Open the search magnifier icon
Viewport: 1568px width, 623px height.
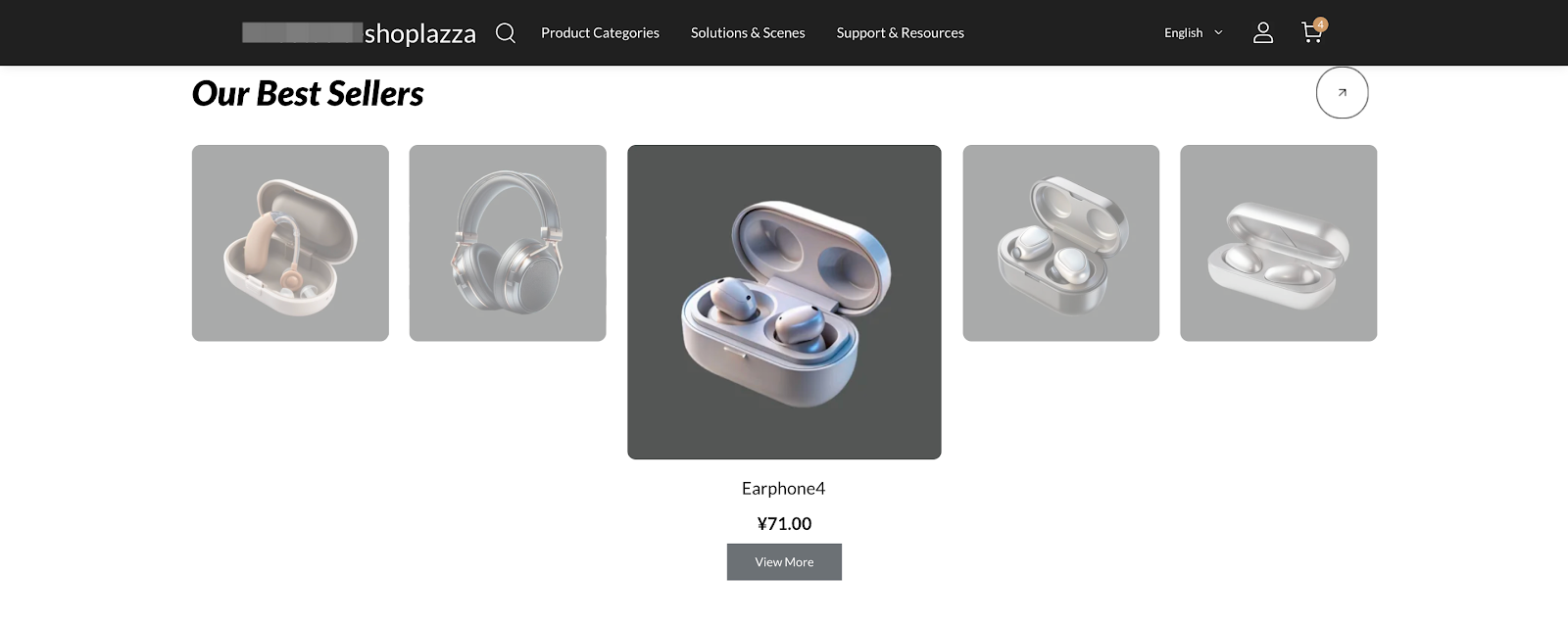pyautogui.click(x=505, y=33)
